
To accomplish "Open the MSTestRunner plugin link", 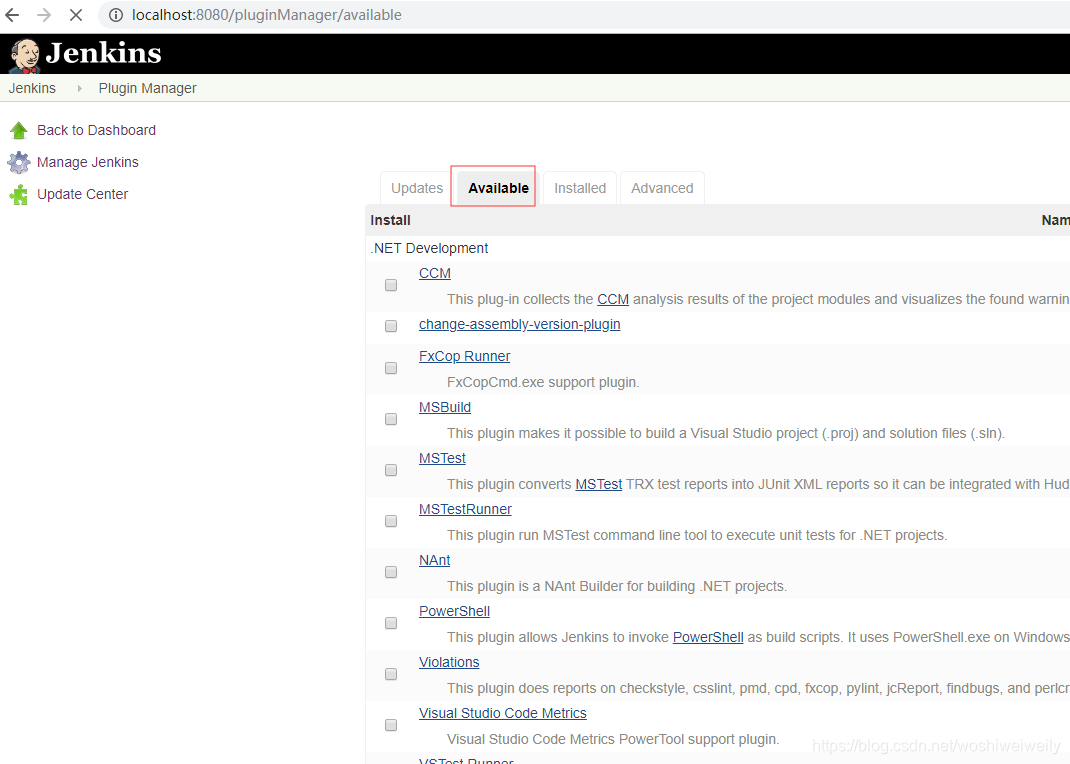I will pyautogui.click(x=465, y=510).
